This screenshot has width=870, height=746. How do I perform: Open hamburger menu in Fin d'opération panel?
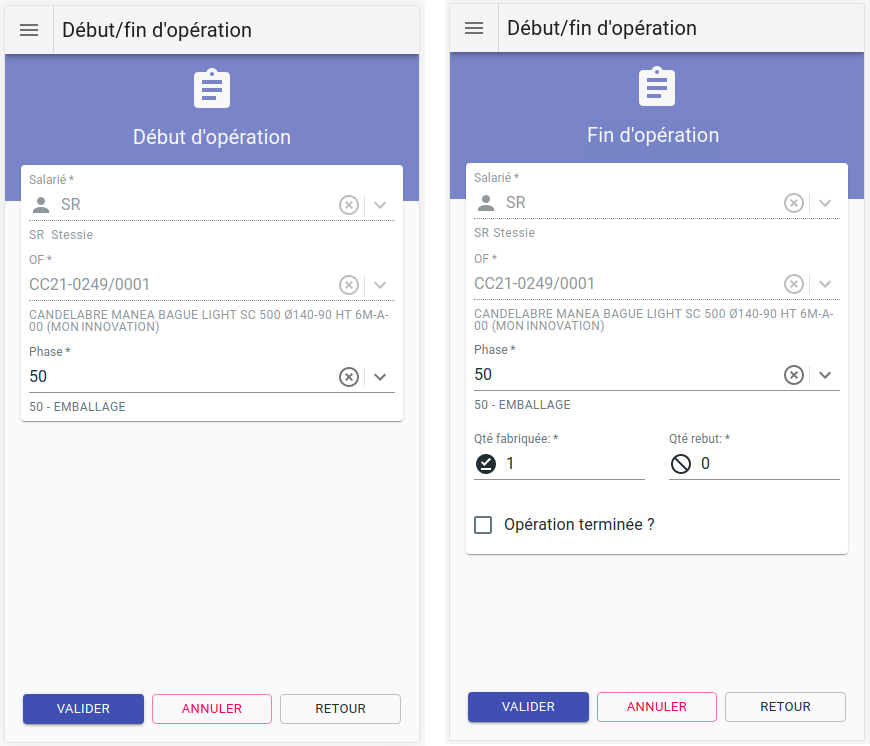click(474, 28)
